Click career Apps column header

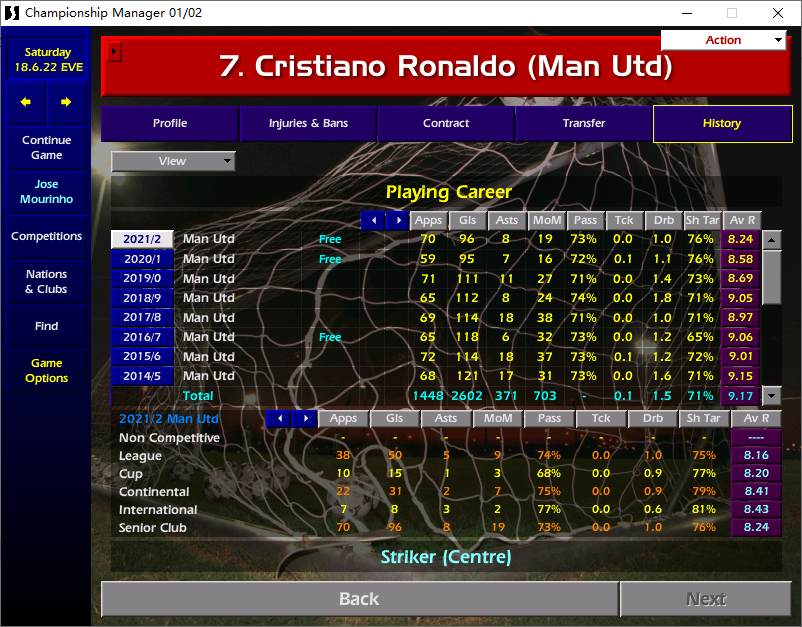428,220
